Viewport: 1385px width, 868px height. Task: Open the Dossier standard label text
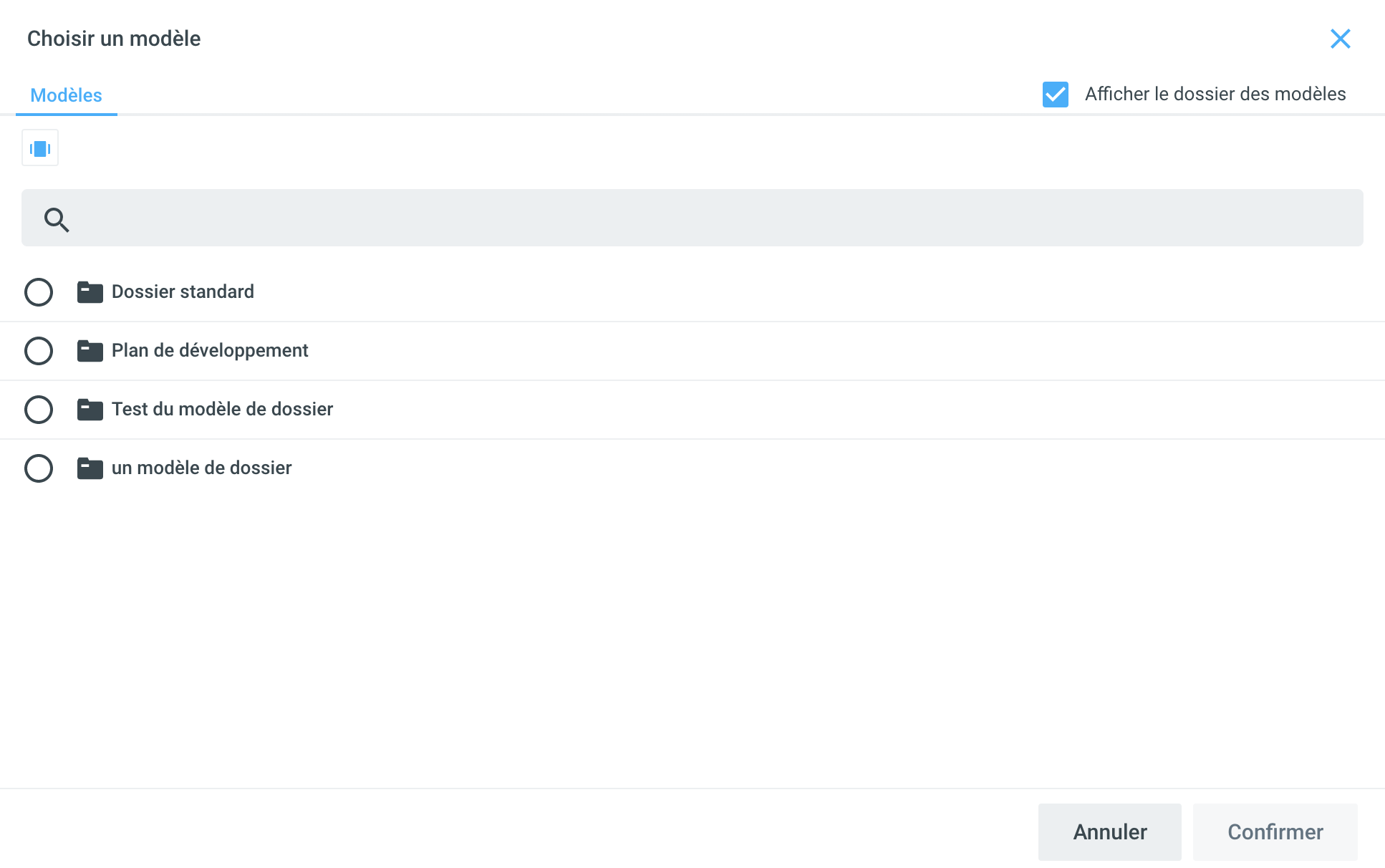183,291
